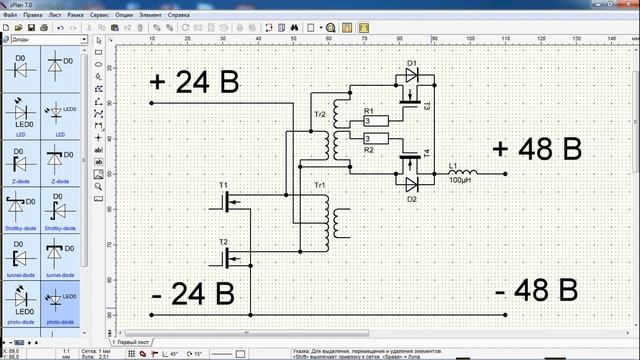This screenshot has width=640, height=360.
Task: Select the ellipse drawing tool
Action: pyautogui.click(x=98, y=64)
